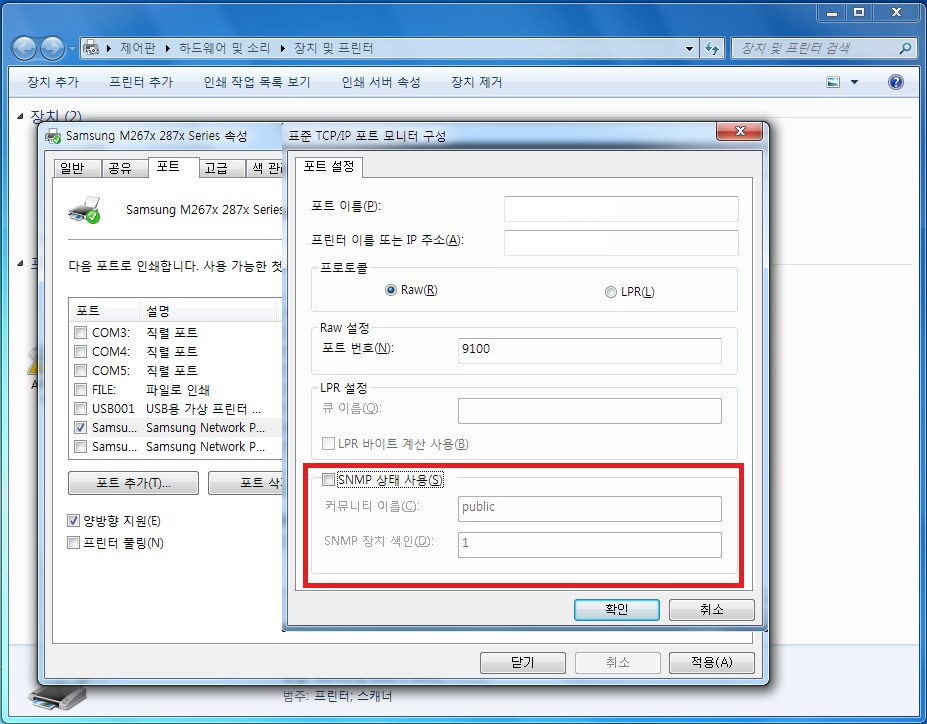Open the 고급 tab

click(222, 168)
